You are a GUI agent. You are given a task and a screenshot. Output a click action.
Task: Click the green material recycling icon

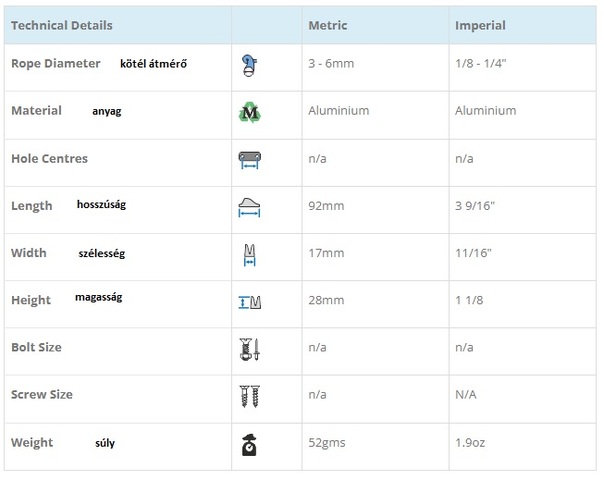coord(250,112)
